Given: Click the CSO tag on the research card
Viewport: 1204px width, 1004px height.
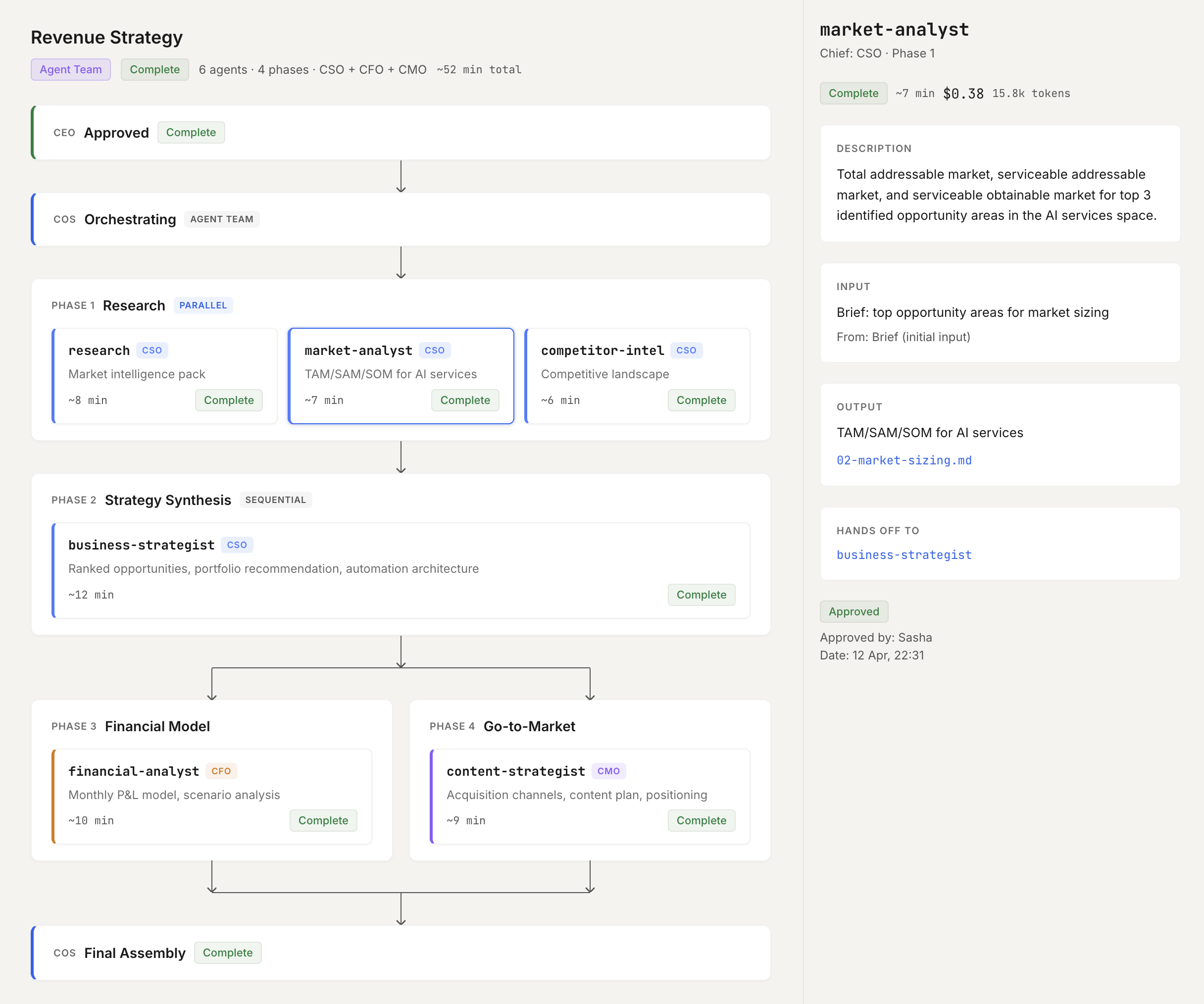Looking at the screenshot, I should 152,351.
